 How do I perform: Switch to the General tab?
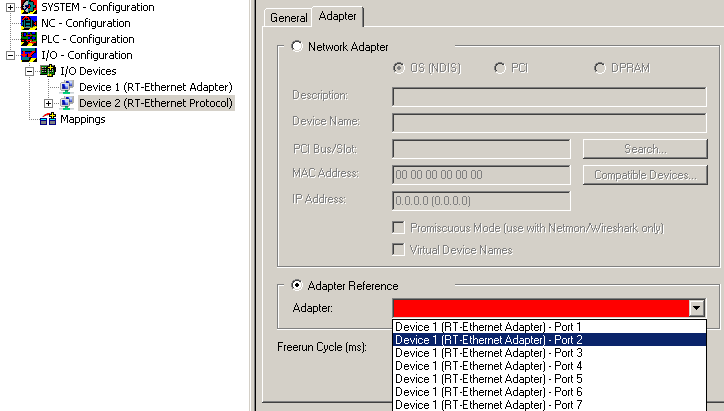click(x=289, y=18)
